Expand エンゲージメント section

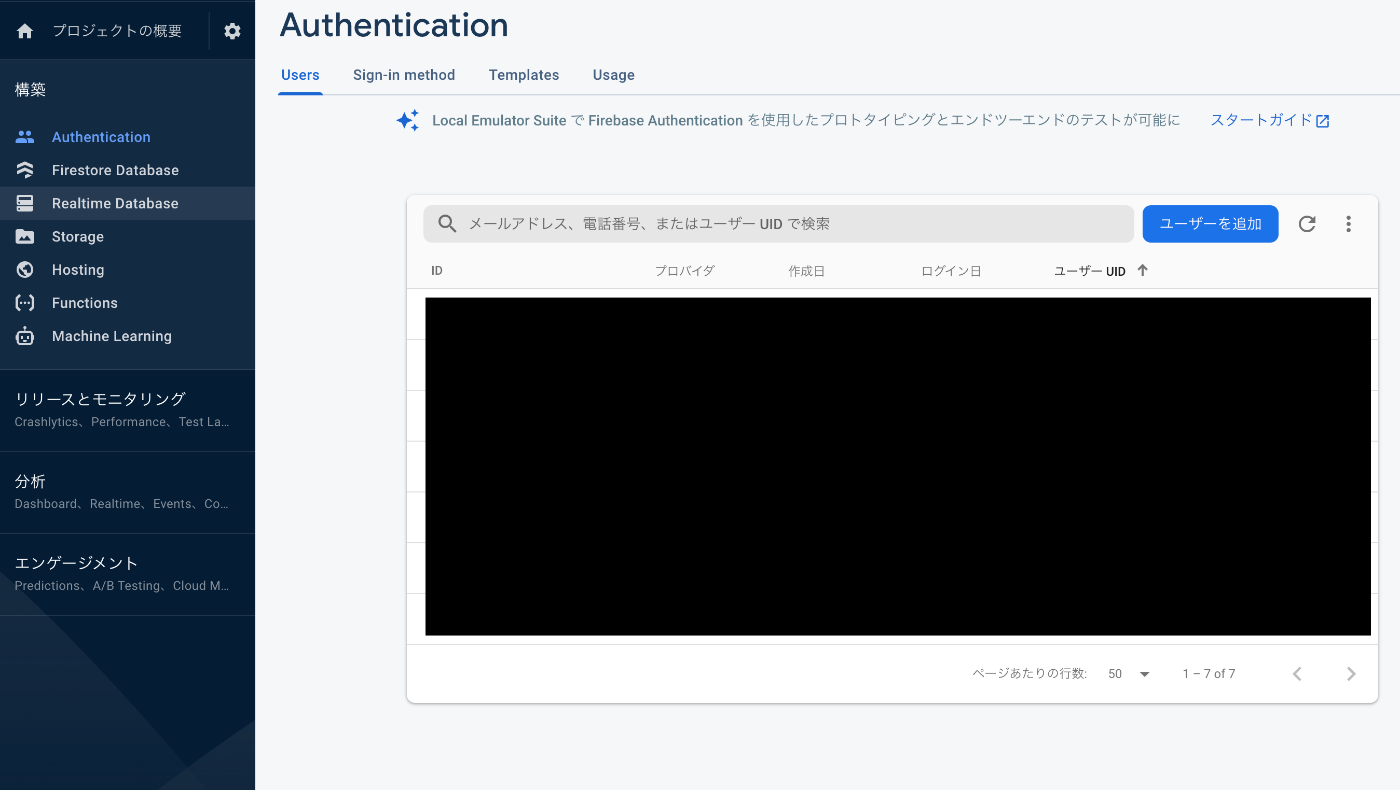point(127,574)
